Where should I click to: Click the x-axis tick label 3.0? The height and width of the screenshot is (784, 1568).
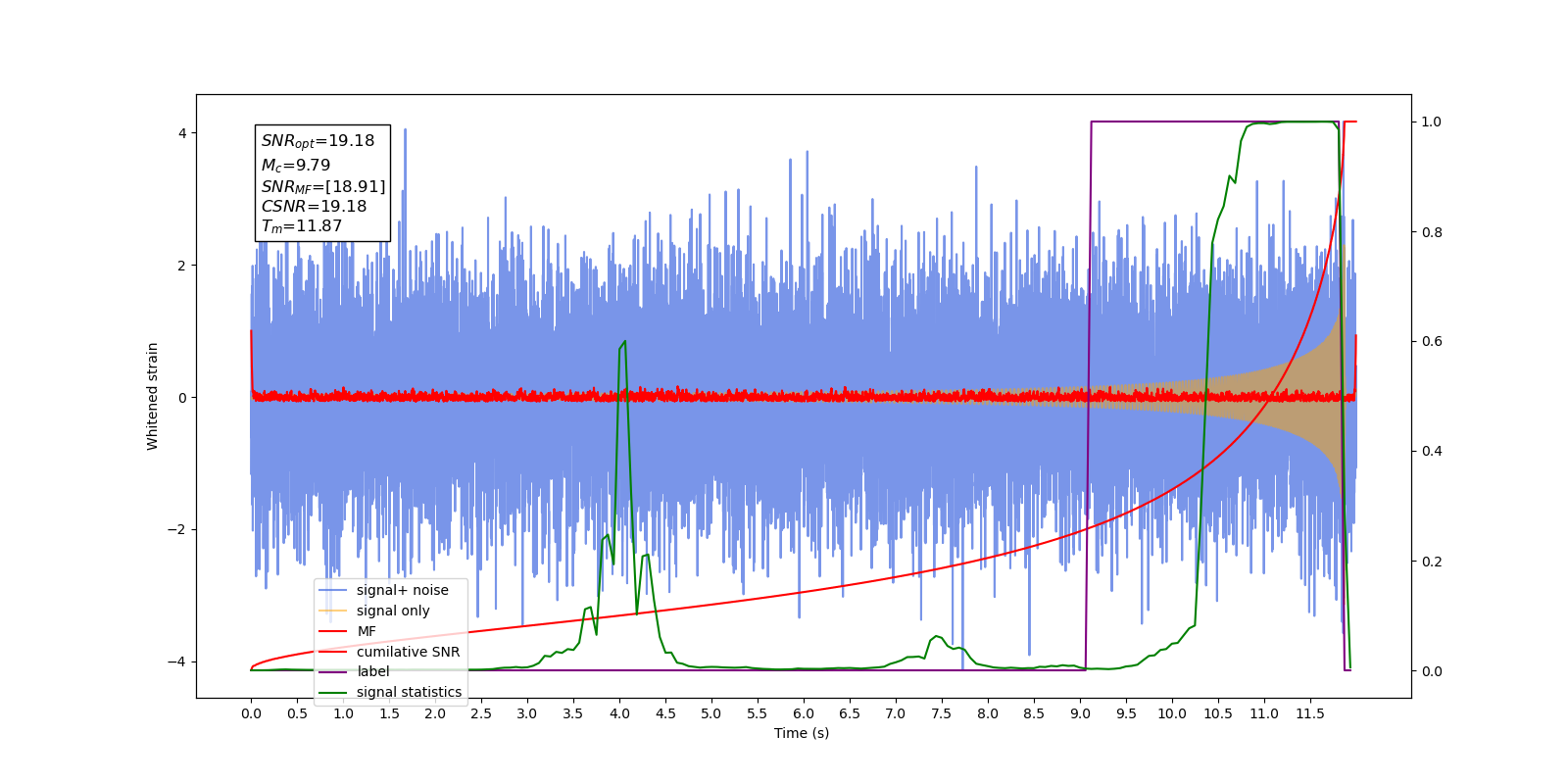pyautogui.click(x=527, y=713)
